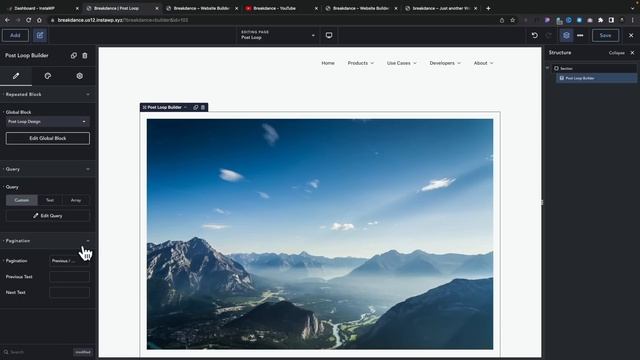The width and height of the screenshot is (640, 360).
Task: Click the Edit Query button
Action: (48, 216)
